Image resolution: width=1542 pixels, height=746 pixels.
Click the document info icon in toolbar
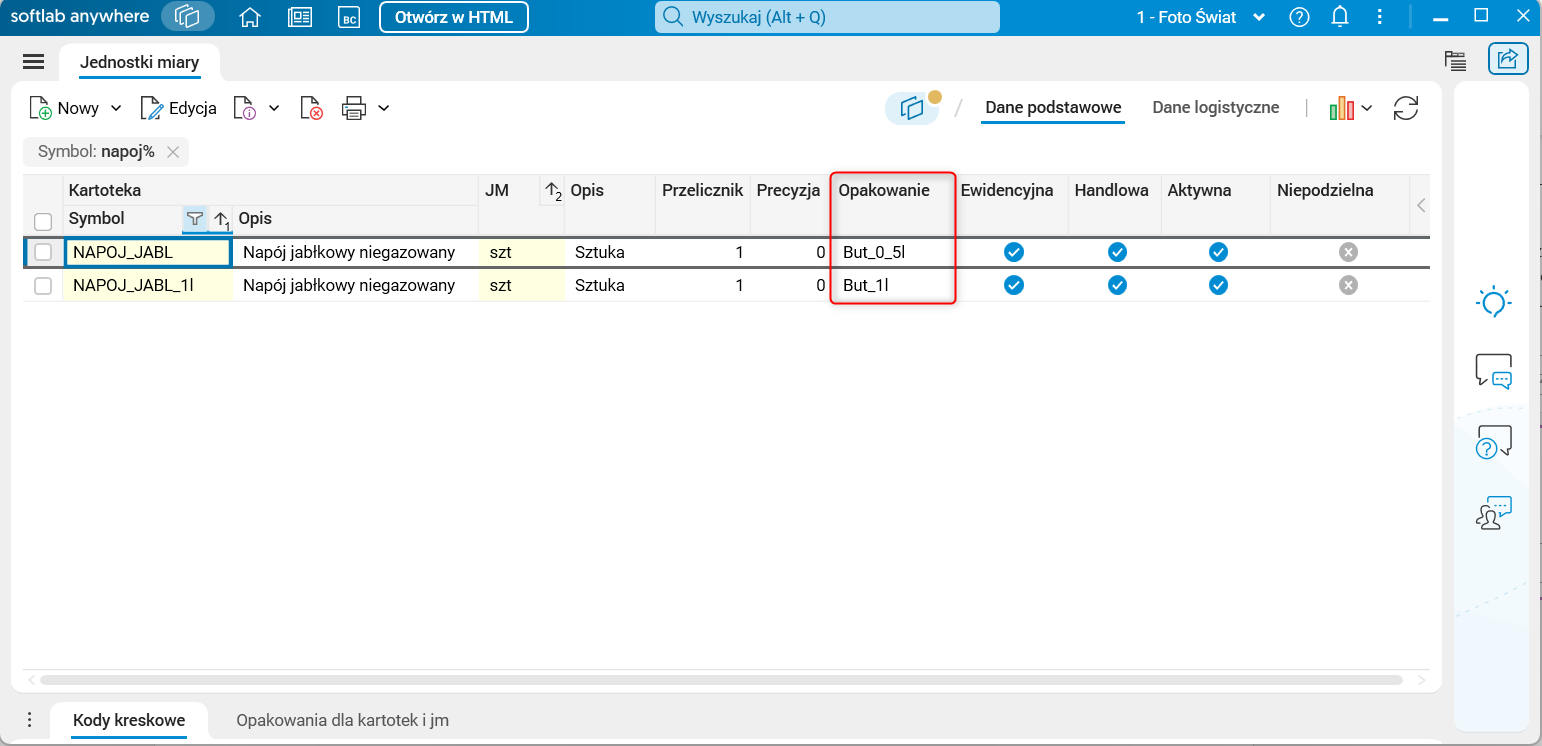245,108
